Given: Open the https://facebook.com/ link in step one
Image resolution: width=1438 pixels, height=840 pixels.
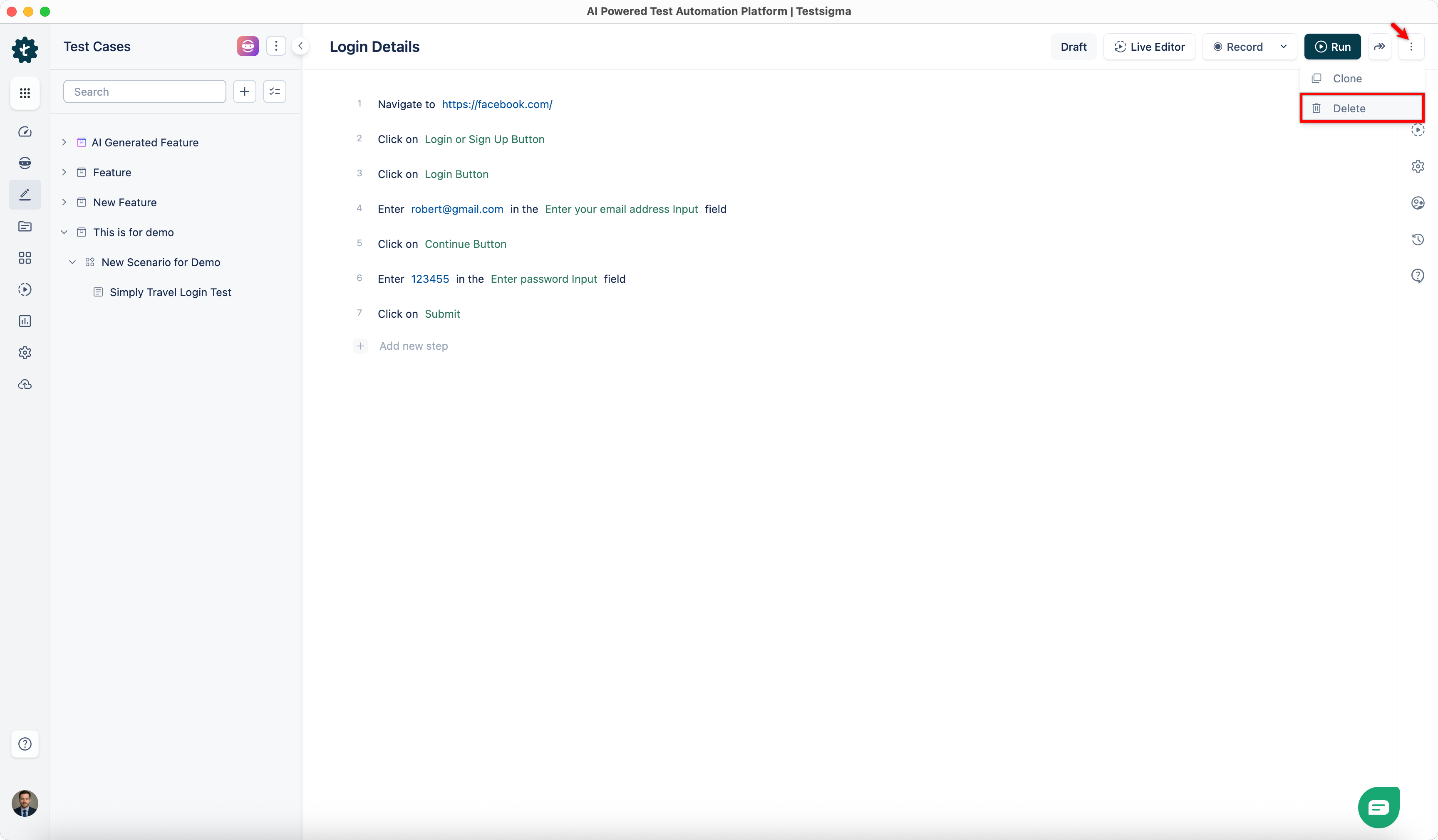Looking at the screenshot, I should coord(497,104).
